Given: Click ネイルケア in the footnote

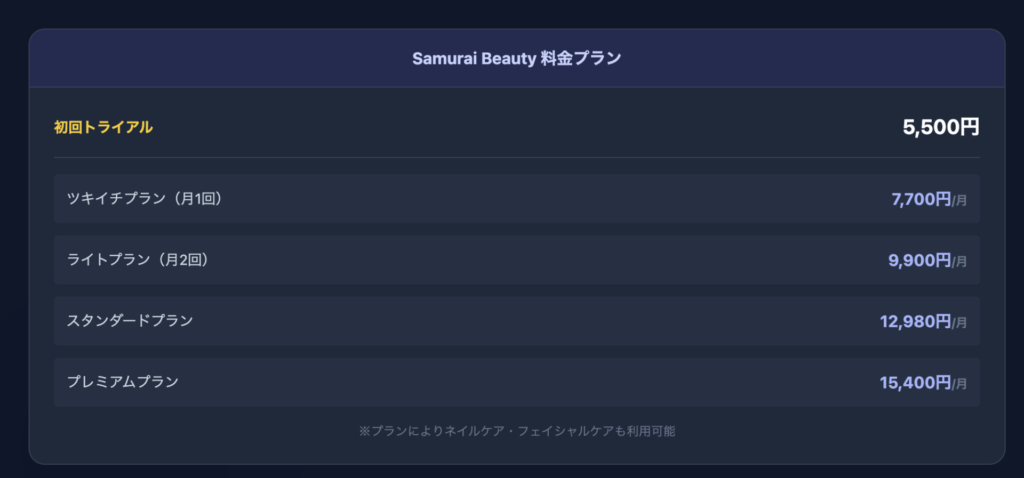Looking at the screenshot, I should coord(474,431).
